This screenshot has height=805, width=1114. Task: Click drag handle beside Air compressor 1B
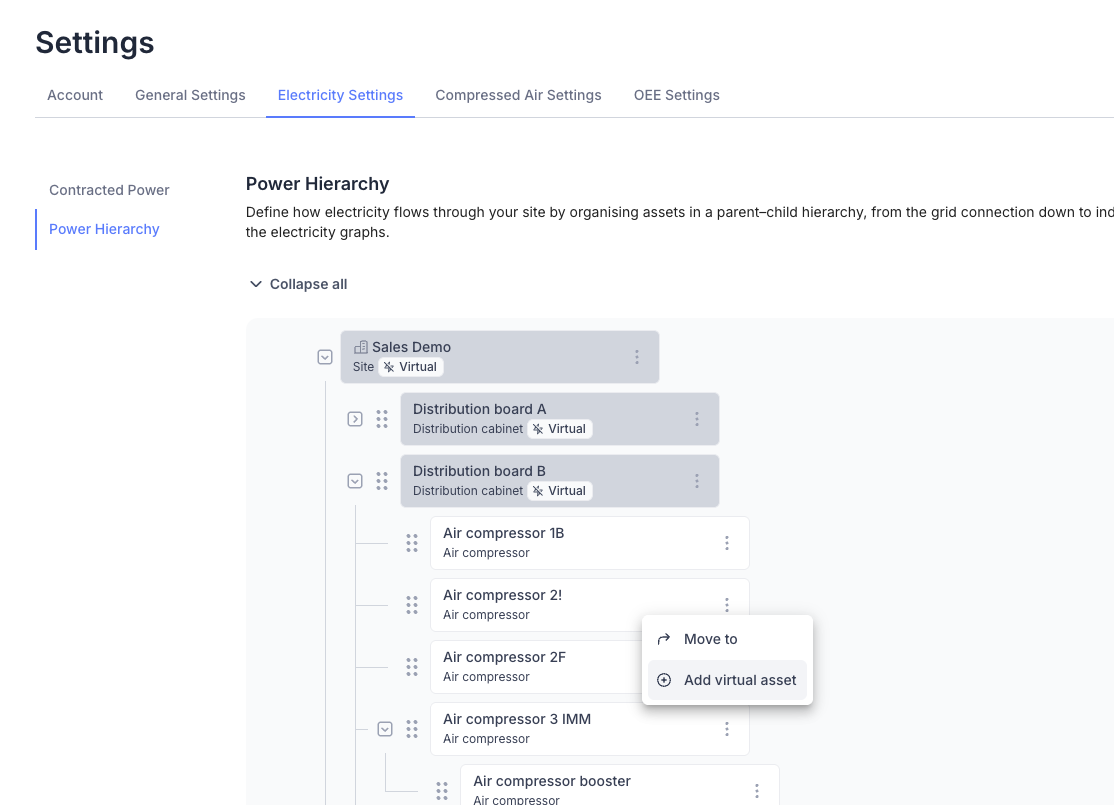point(412,543)
